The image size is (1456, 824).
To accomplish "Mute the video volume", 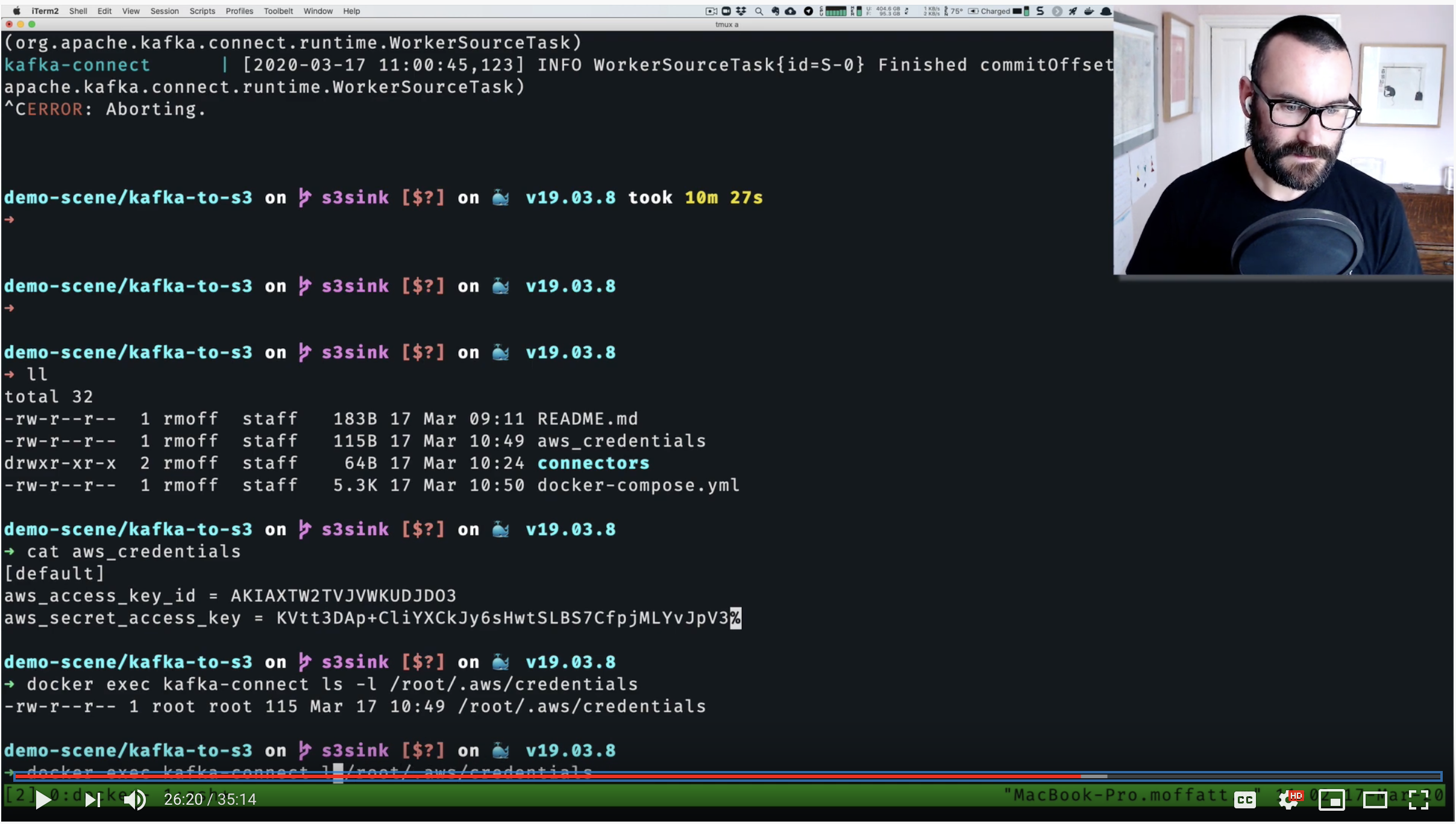I will [135, 799].
